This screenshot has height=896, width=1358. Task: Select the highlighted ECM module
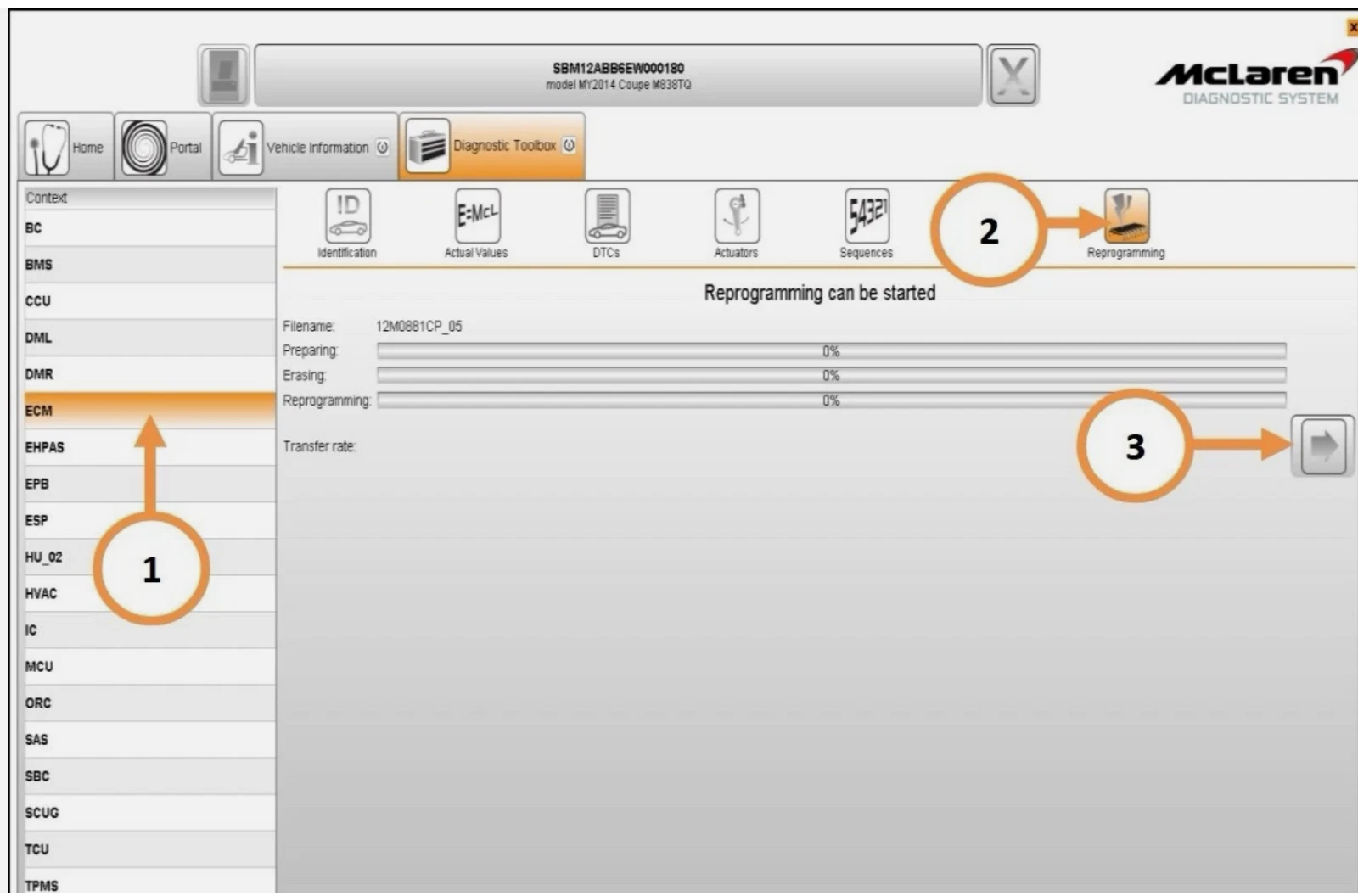point(149,411)
